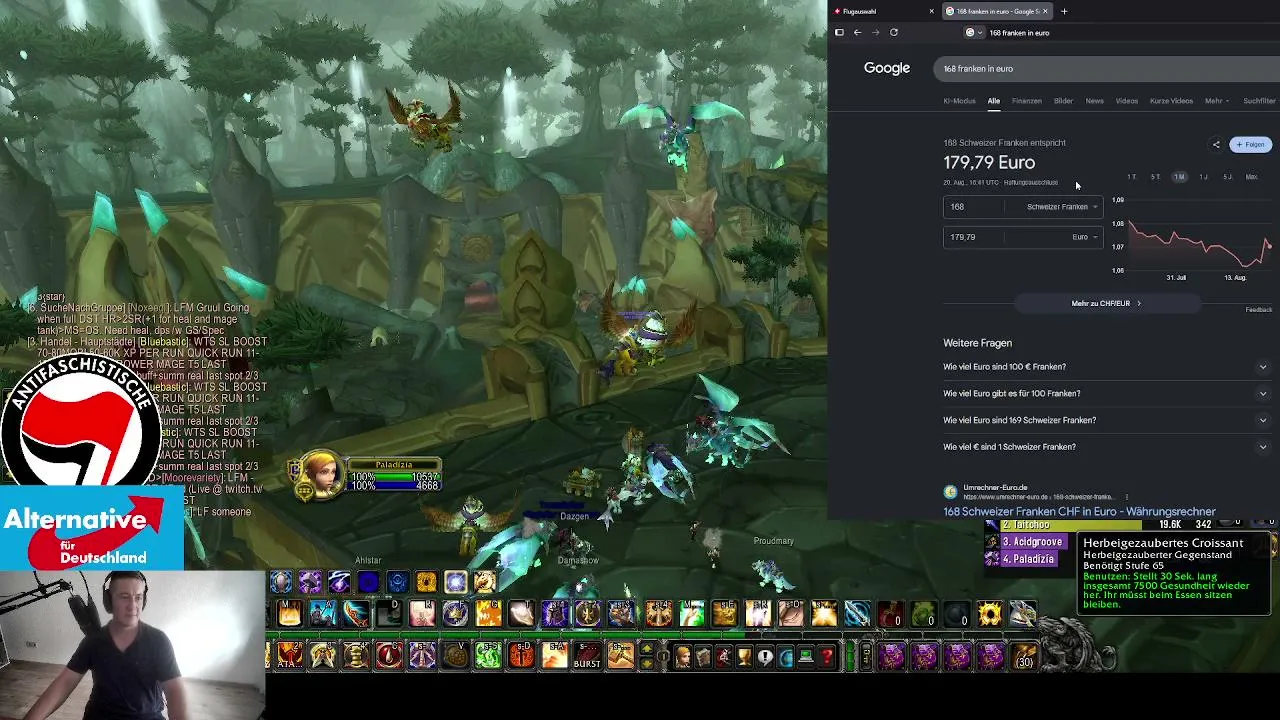Viewport: 1280px width, 720px height.
Task: Open the red question mark help button
Action: pyautogui.click(x=827, y=657)
